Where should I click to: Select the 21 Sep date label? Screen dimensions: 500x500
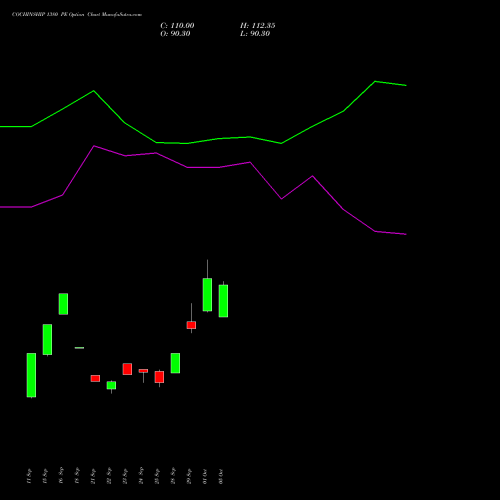tap(93, 476)
